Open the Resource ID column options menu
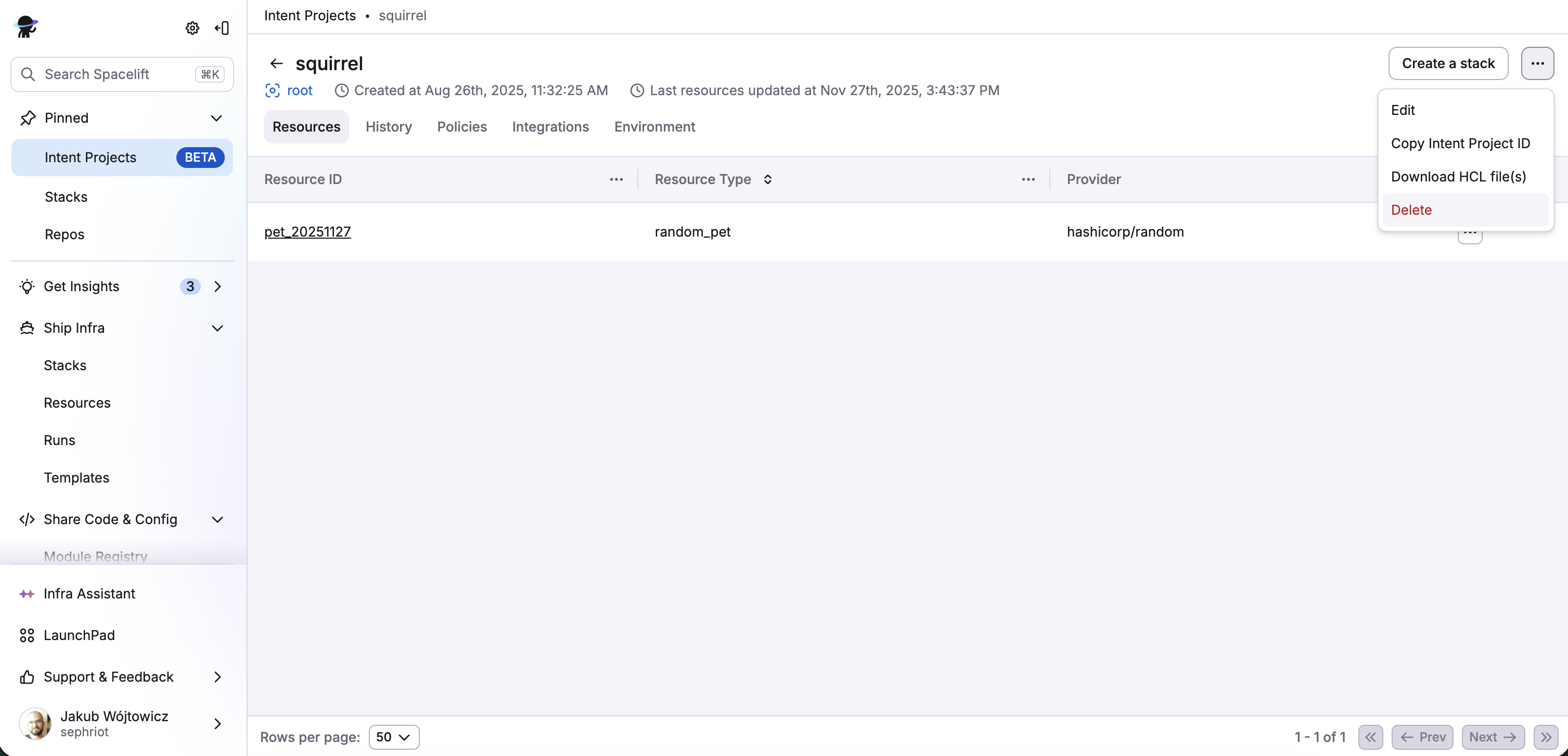This screenshot has height=756, width=1568. (x=616, y=179)
